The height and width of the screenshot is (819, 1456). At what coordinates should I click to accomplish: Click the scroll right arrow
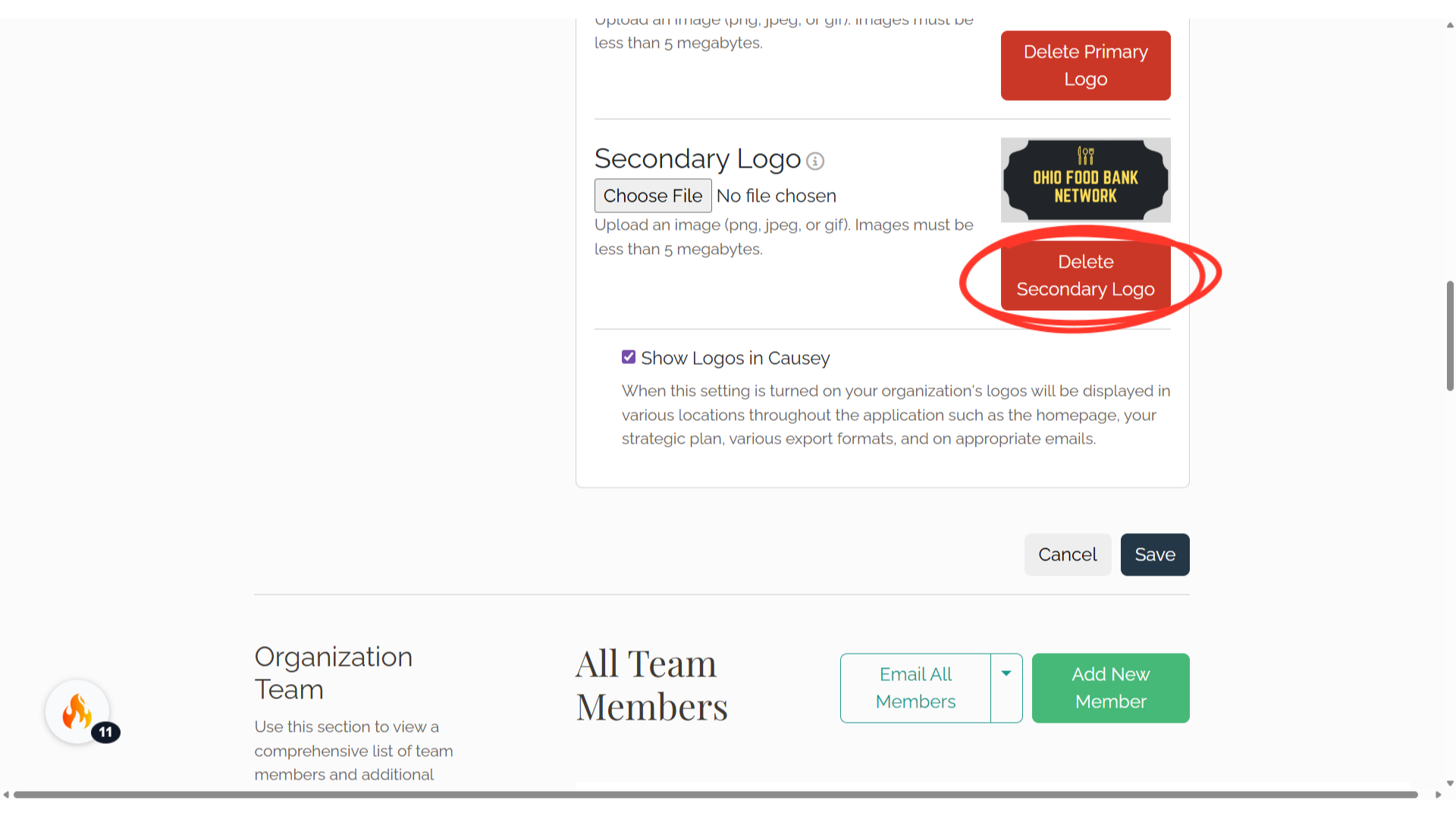tap(1439, 795)
